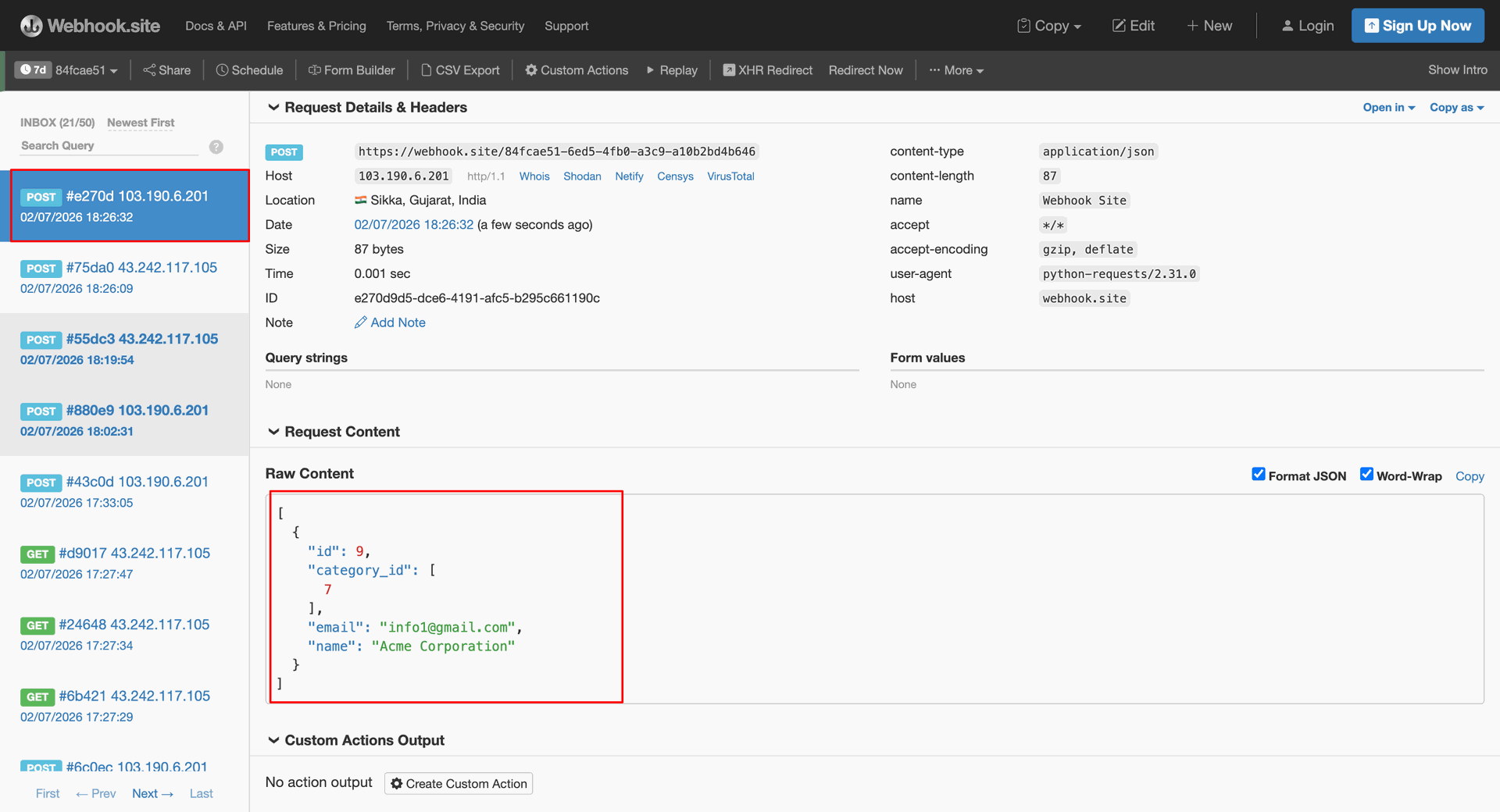Click the Share toolbar item
This screenshot has width=1500, height=812.
pos(167,70)
